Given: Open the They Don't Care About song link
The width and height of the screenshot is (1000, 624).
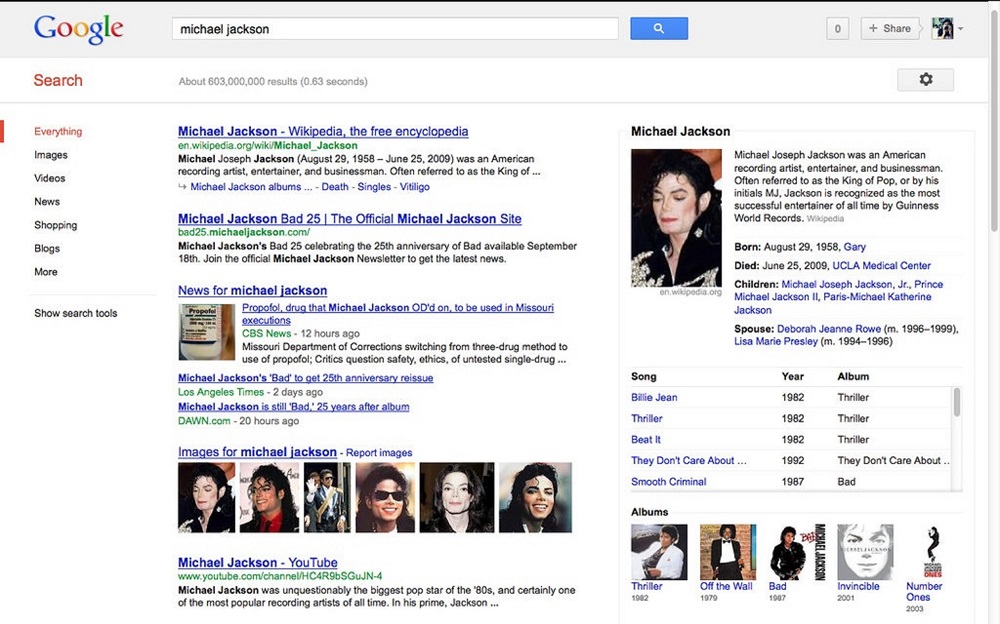Looking at the screenshot, I should 688,461.
